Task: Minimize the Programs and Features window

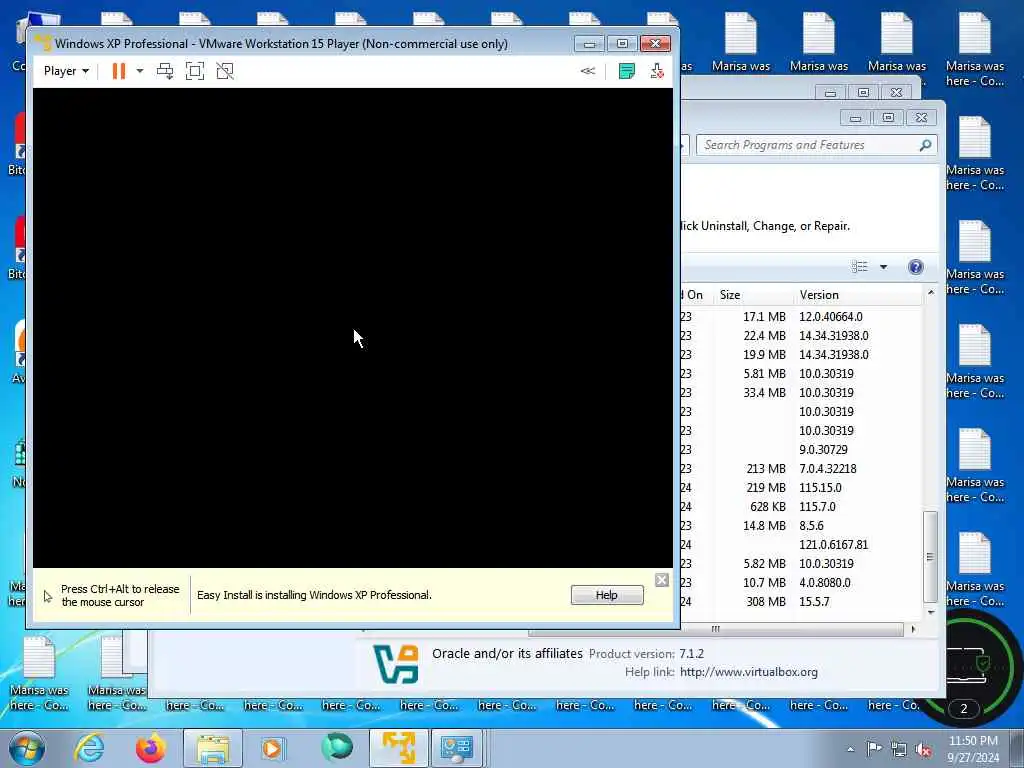Action: pos(856,118)
